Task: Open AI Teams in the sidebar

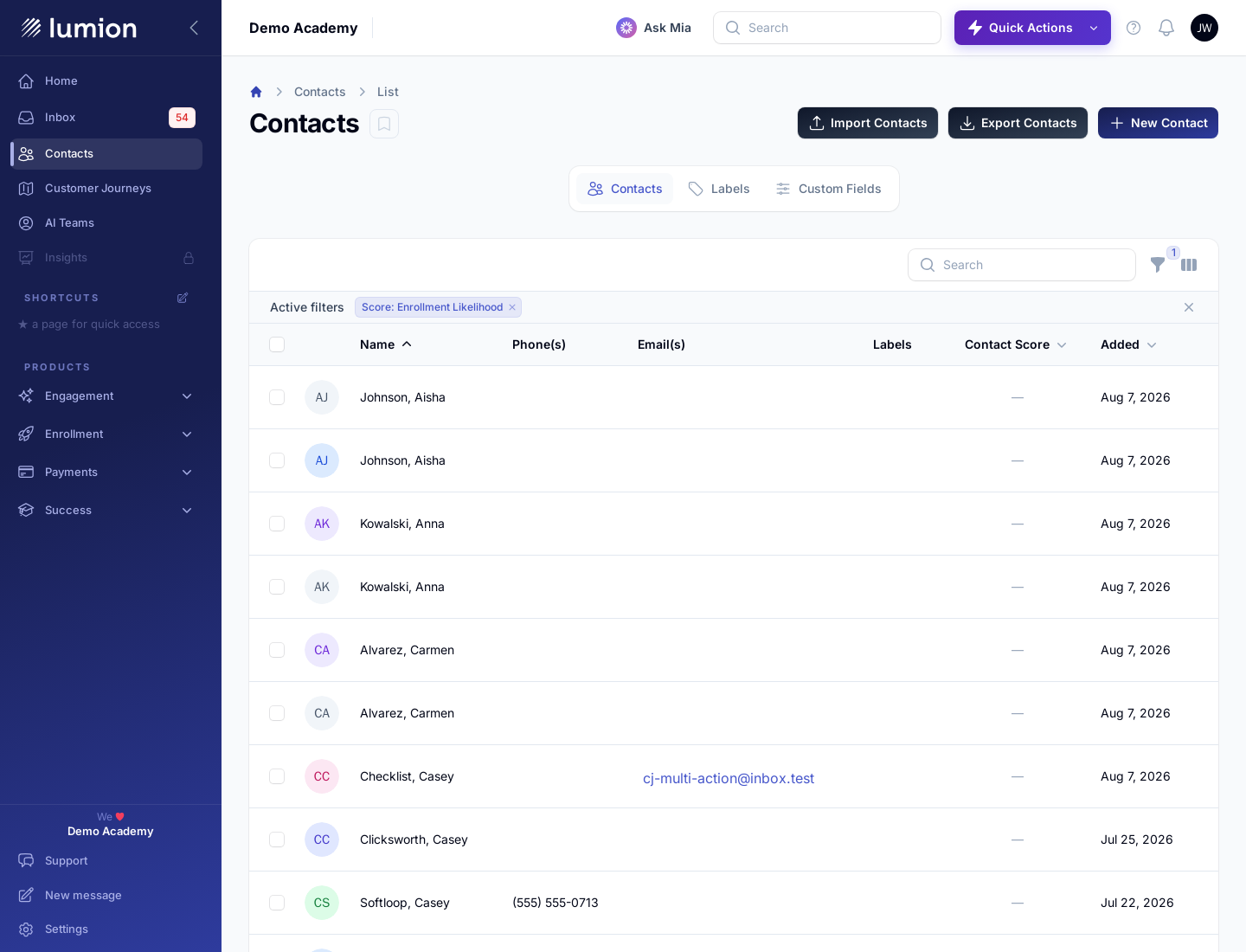Action: pos(106,223)
